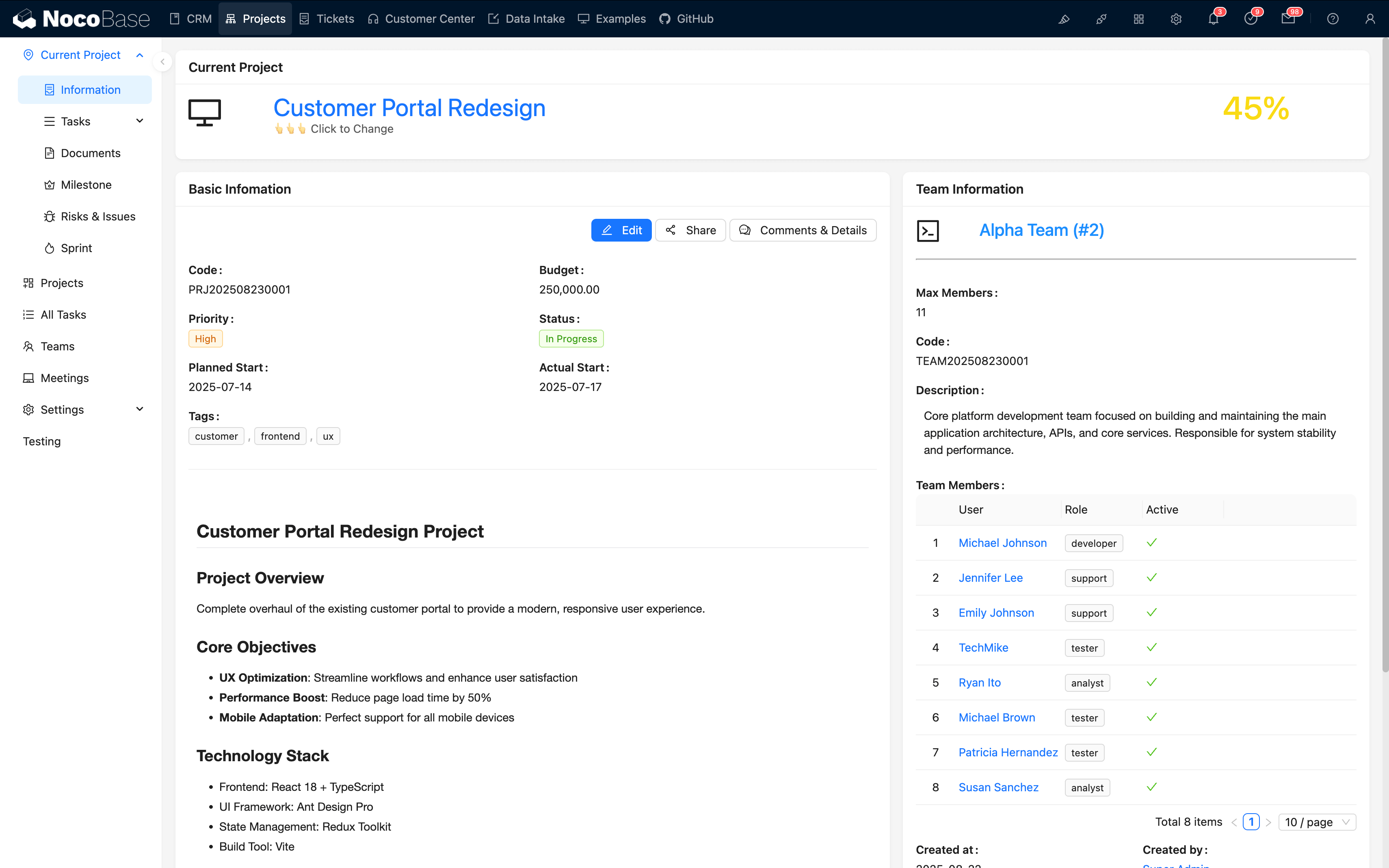This screenshot has width=1389, height=868.
Task: Open the UI editor pen icon
Action: click(x=1063, y=19)
